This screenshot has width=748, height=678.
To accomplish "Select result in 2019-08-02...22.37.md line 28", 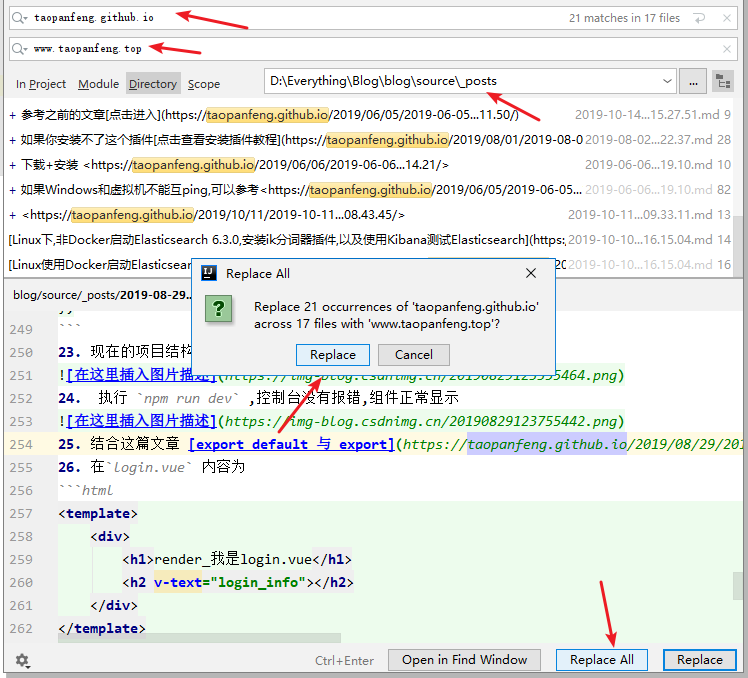I will tap(370, 140).
